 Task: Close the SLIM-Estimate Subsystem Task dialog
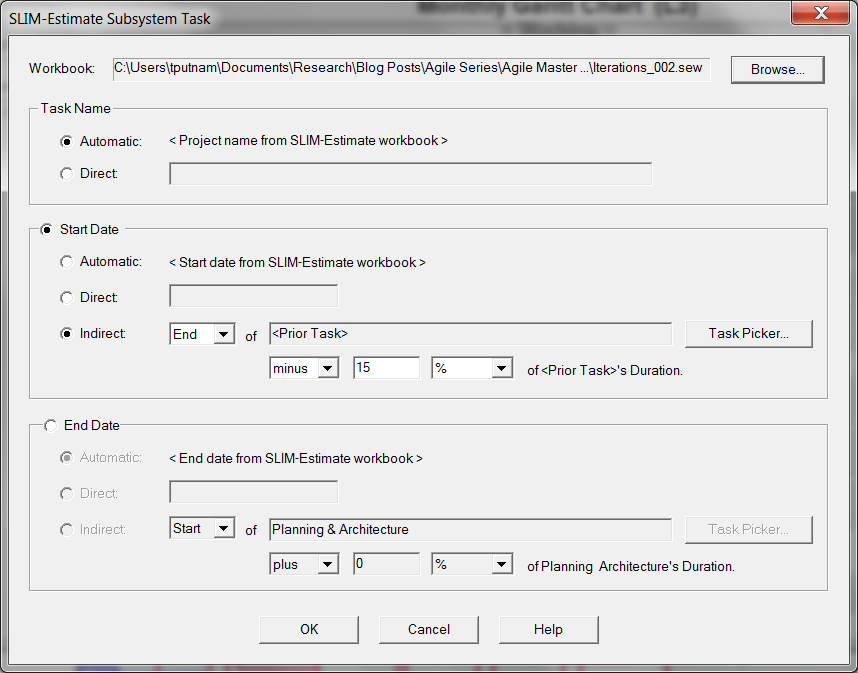tap(820, 13)
